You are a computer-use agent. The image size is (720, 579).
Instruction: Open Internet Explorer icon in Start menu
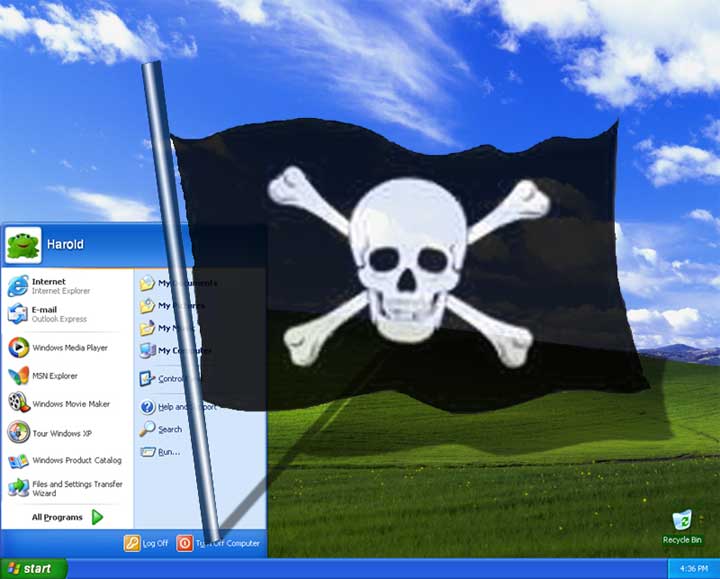point(18,286)
